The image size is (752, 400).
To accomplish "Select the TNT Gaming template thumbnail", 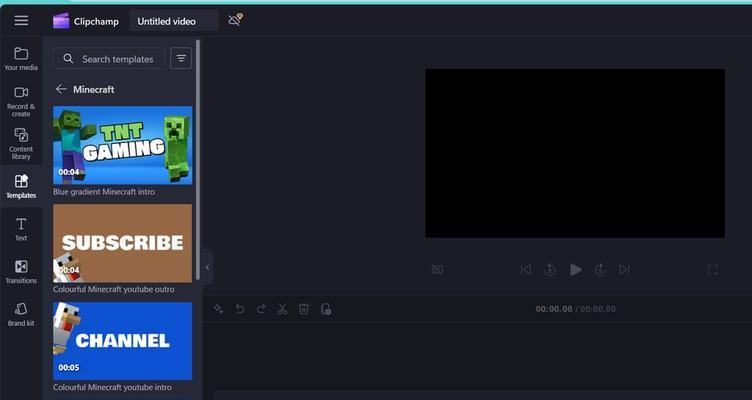I will click(x=123, y=145).
